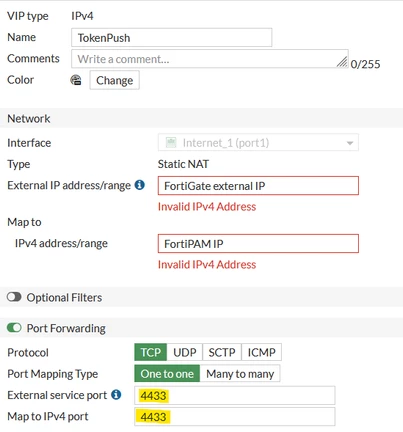Select TCP protocol

pyautogui.click(x=150, y=352)
